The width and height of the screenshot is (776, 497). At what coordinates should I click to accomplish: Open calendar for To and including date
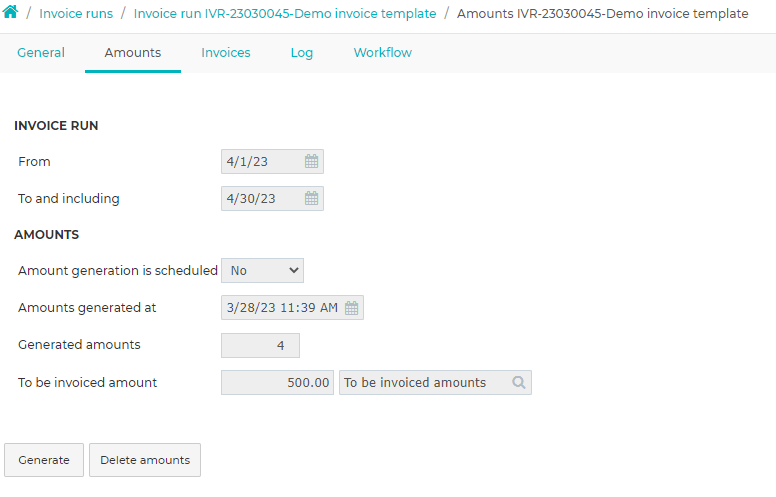[311, 199]
